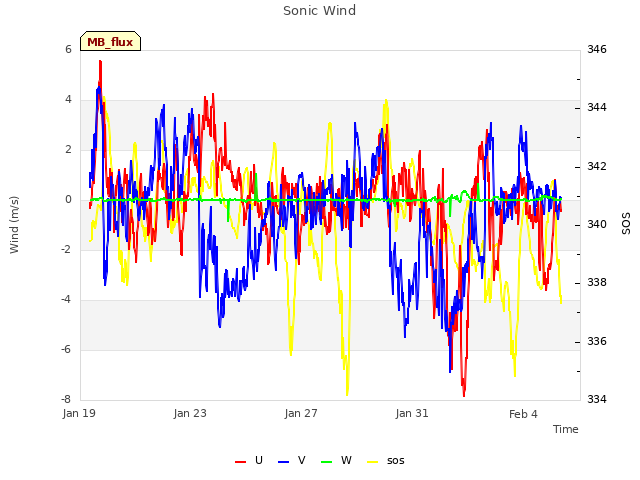Image resolution: width=640 pixels, height=480 pixels.
Task: Click the 6 left-axis value
Action: (68, 49)
